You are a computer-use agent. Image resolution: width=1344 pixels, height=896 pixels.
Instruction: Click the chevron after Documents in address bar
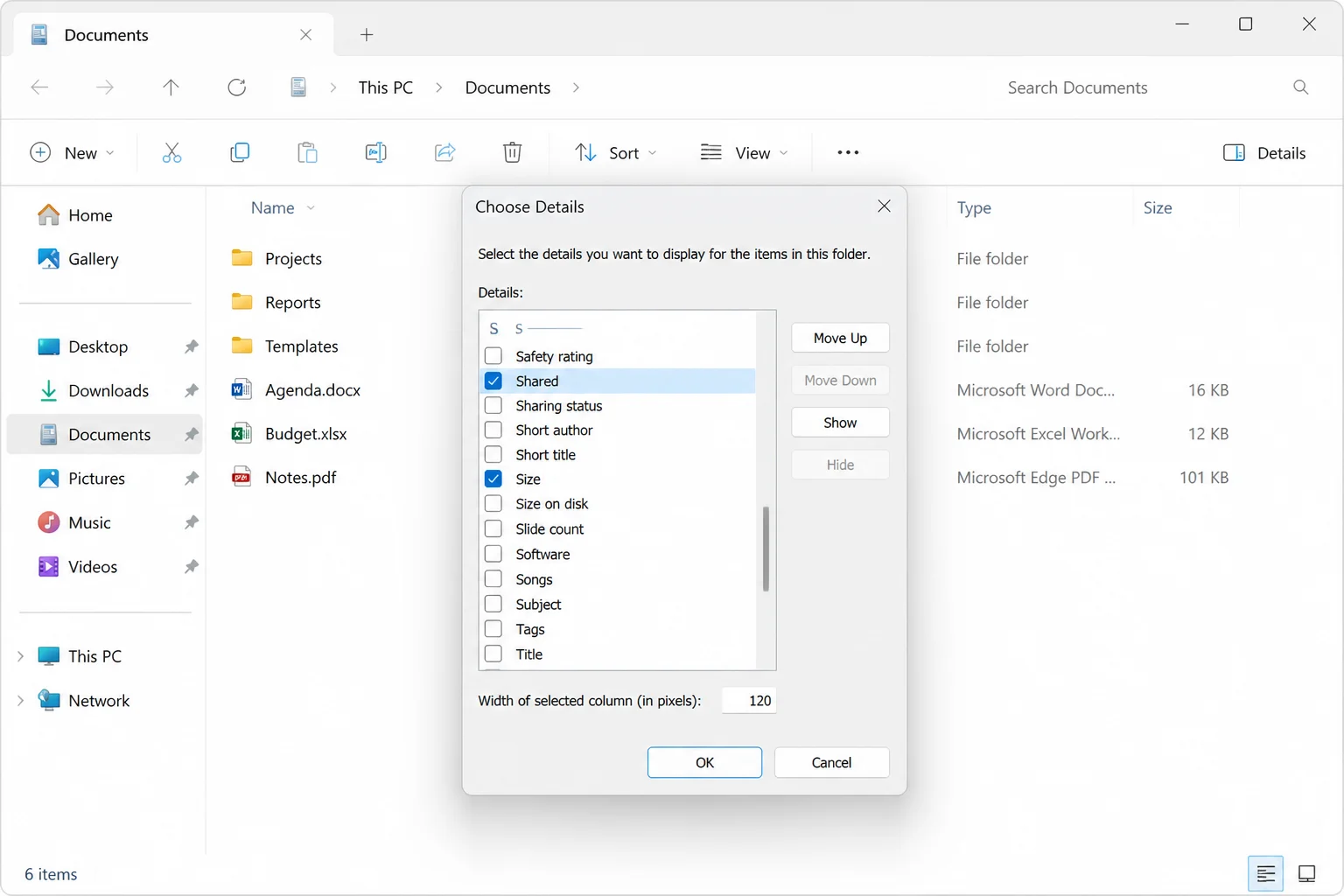tap(576, 87)
